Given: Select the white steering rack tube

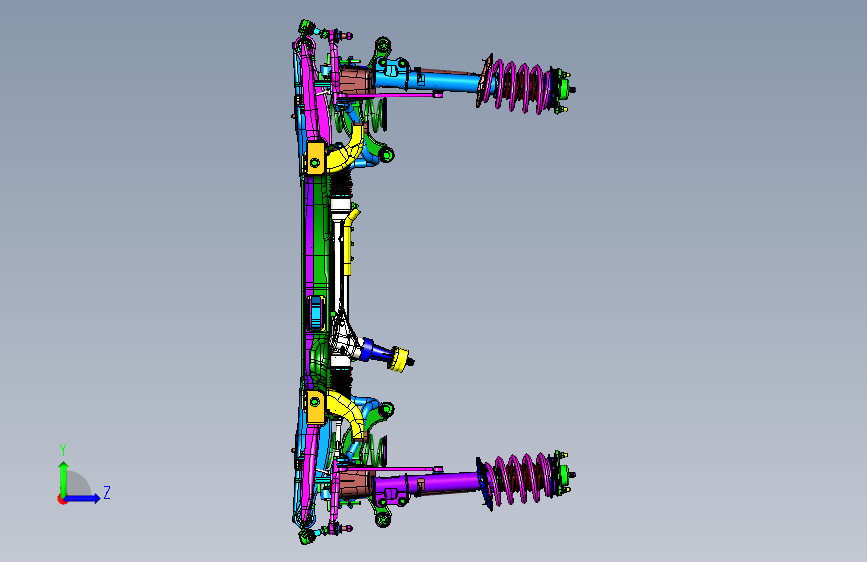Looking at the screenshot, I should (338, 266).
